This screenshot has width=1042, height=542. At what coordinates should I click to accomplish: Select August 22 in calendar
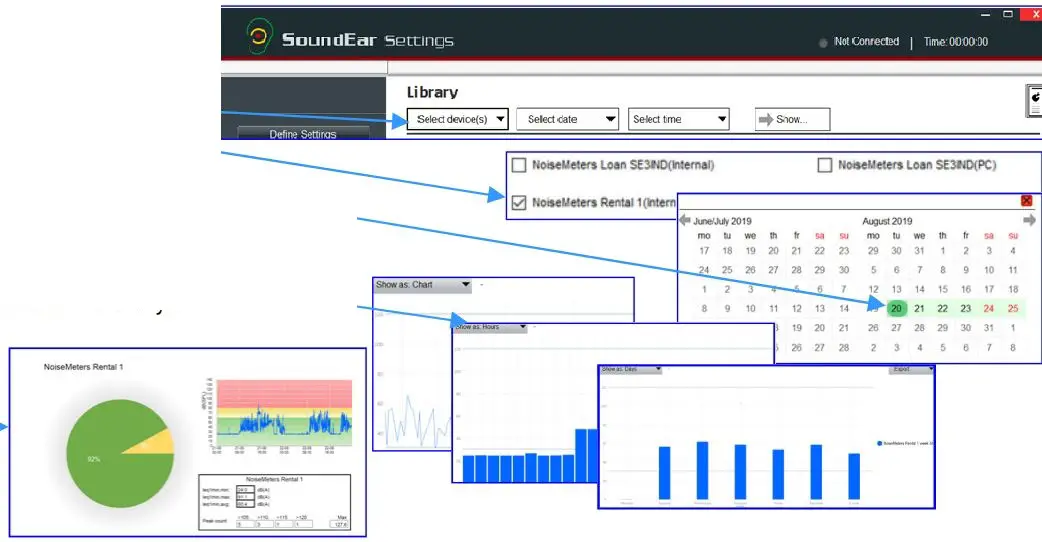pyautogui.click(x=942, y=308)
